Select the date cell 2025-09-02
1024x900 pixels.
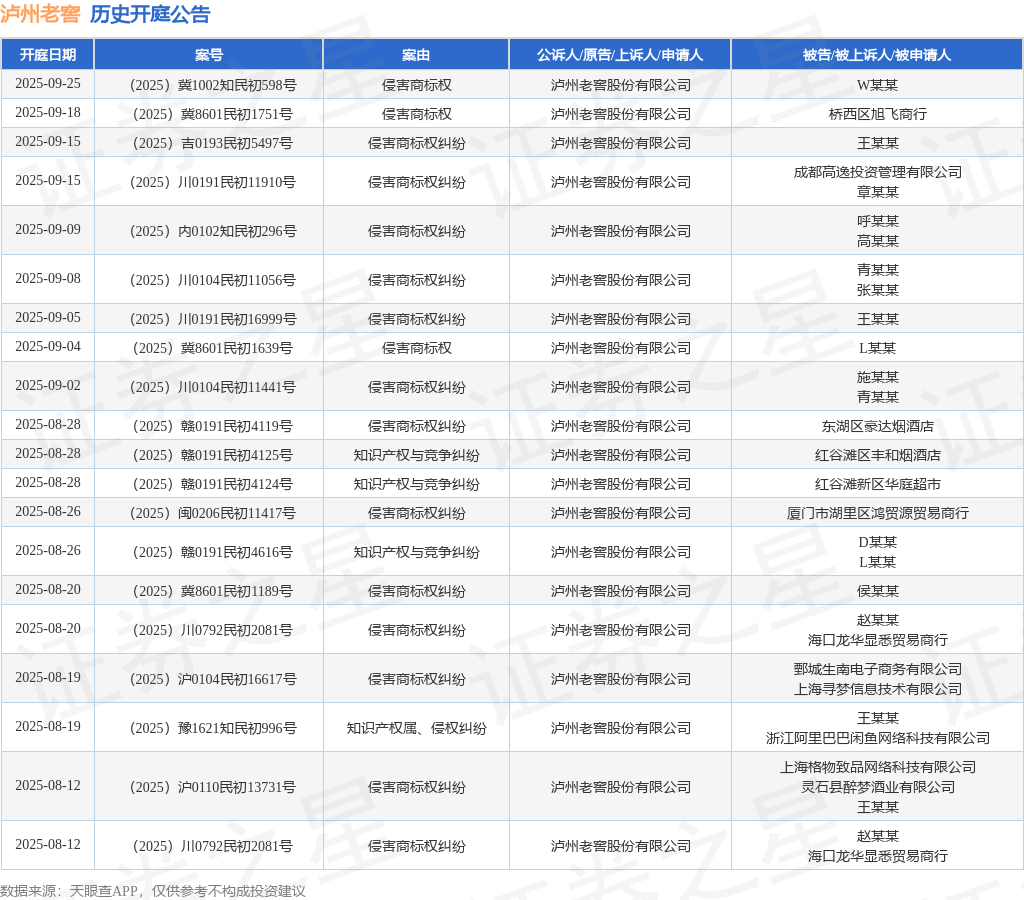[x=48, y=385]
